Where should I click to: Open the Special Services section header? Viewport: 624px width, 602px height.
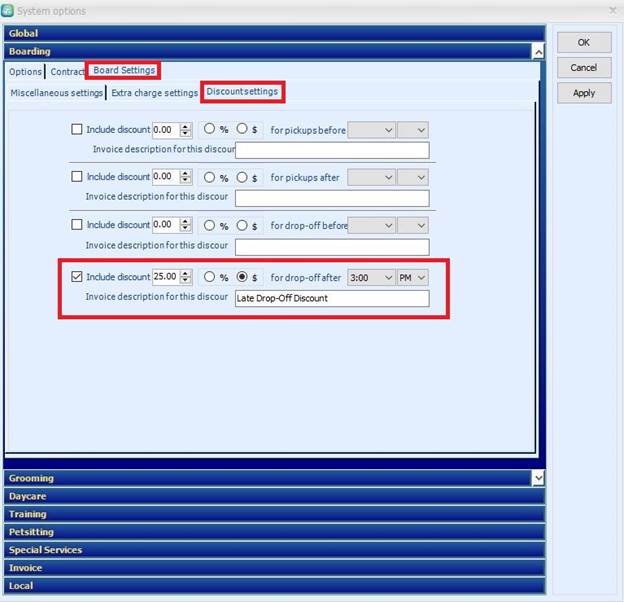(x=274, y=550)
